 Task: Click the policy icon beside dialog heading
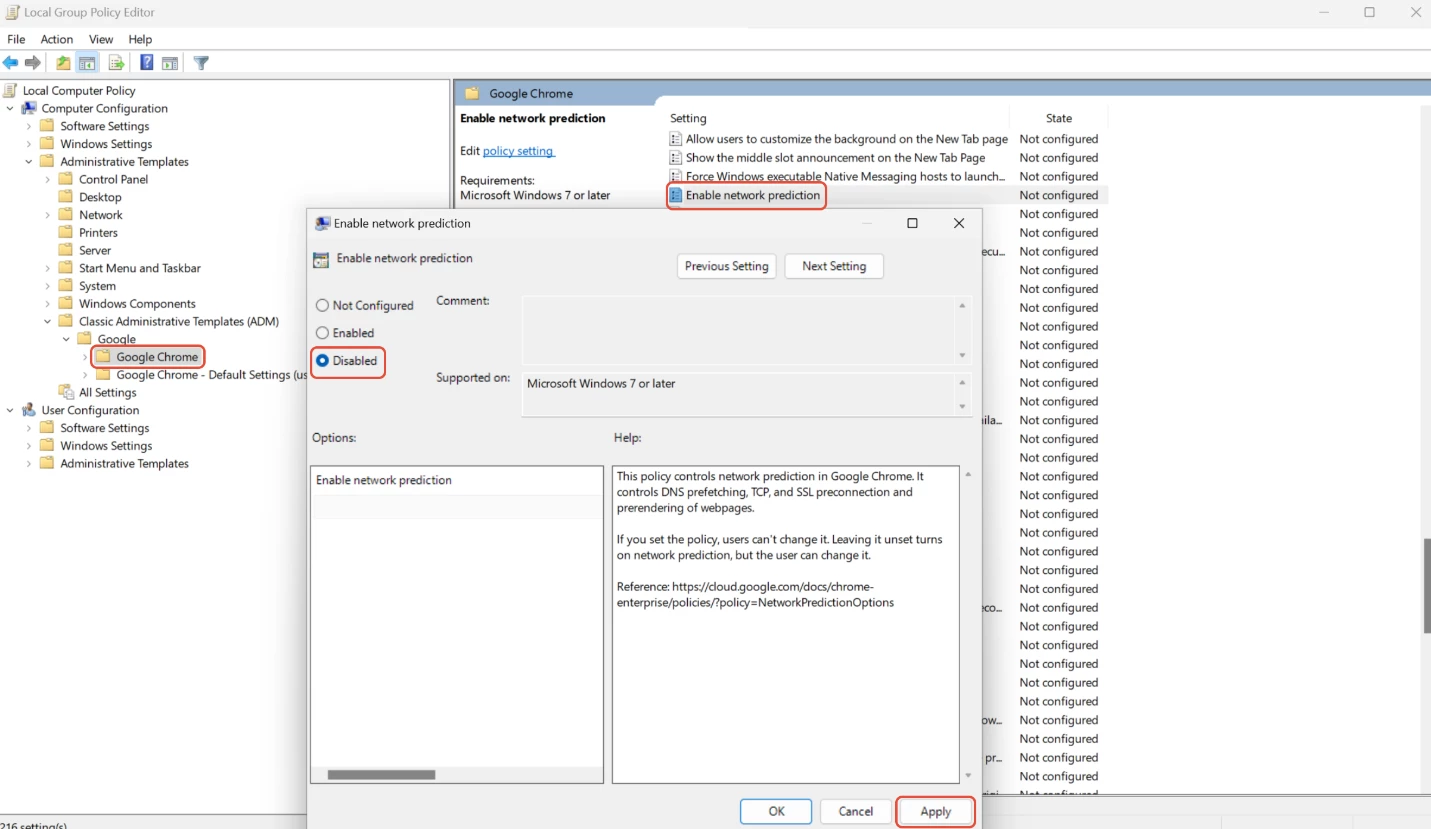[321, 259]
